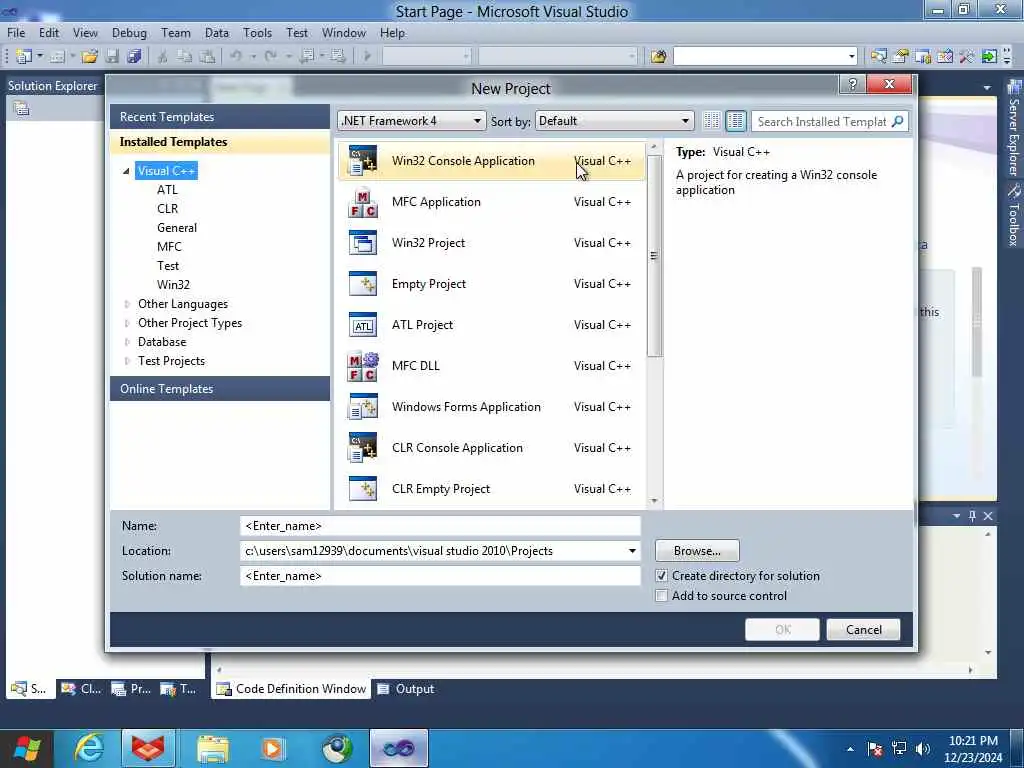The width and height of the screenshot is (1024, 768).
Task: Open the Window menu
Action: coord(344,33)
